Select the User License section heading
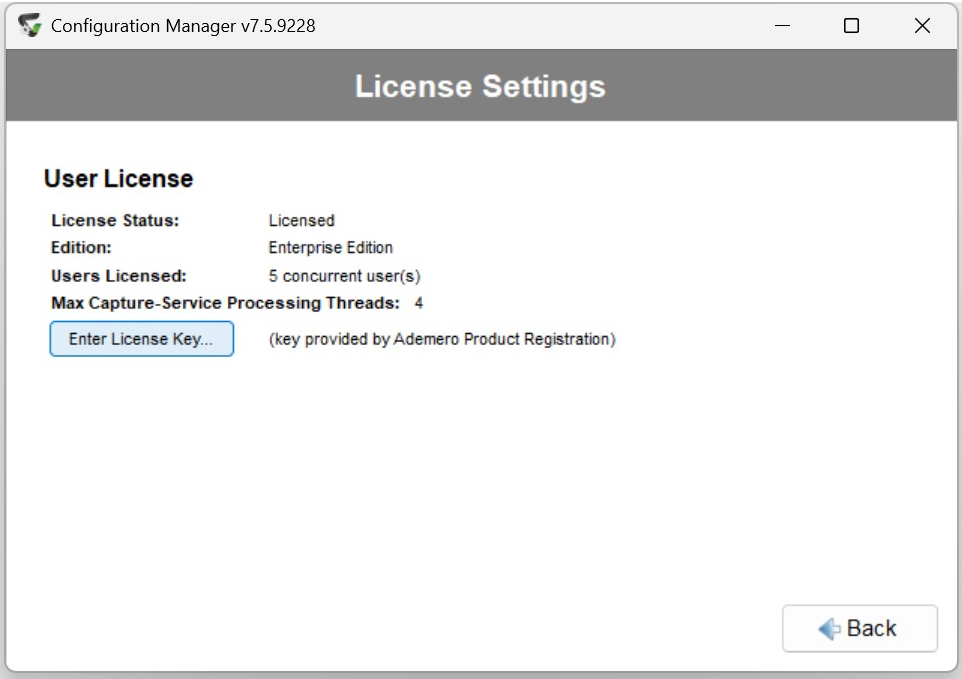Image resolution: width=962 pixels, height=679 pixels. pos(118,179)
